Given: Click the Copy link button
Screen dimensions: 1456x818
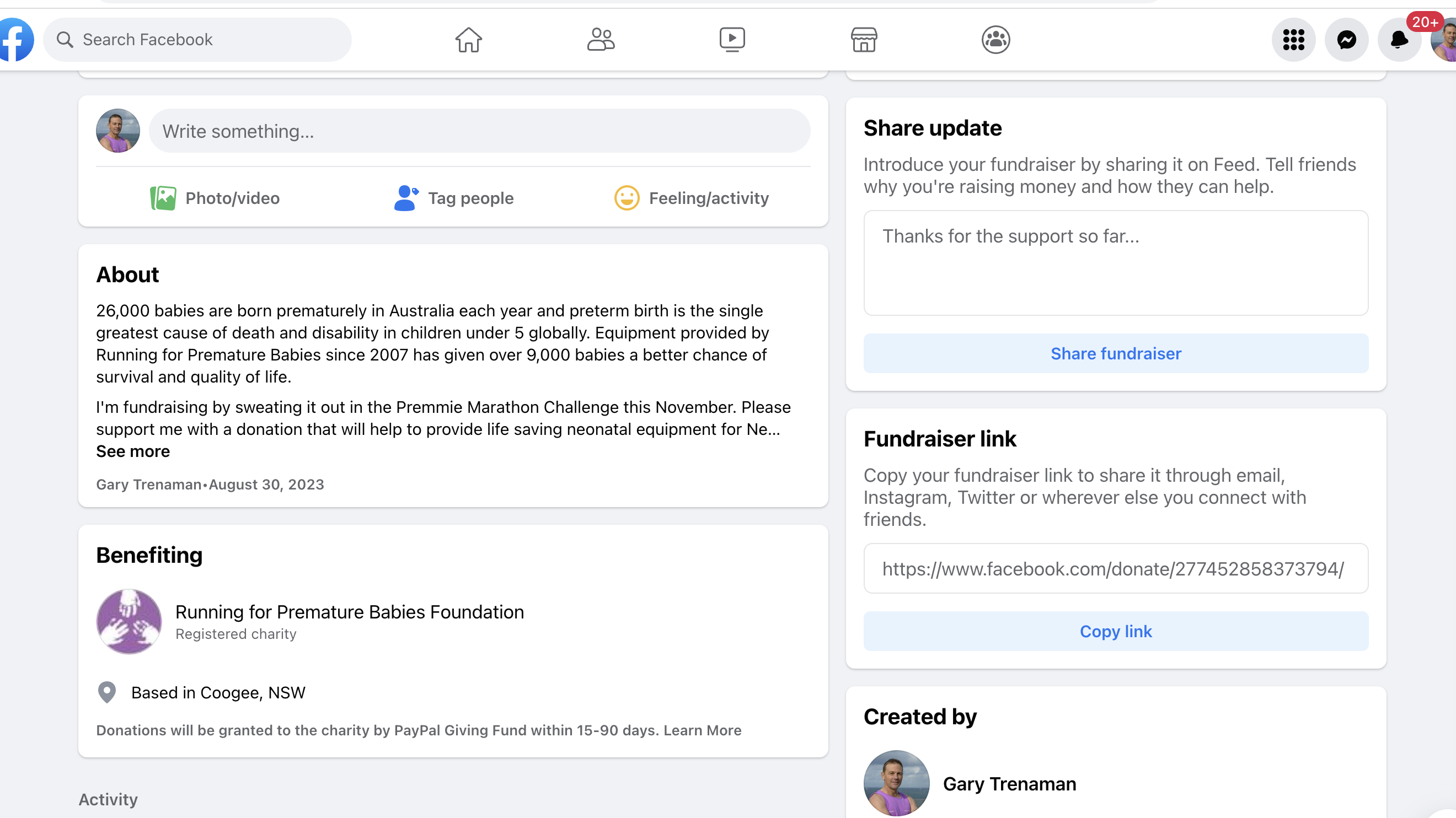Looking at the screenshot, I should pyautogui.click(x=1116, y=632).
